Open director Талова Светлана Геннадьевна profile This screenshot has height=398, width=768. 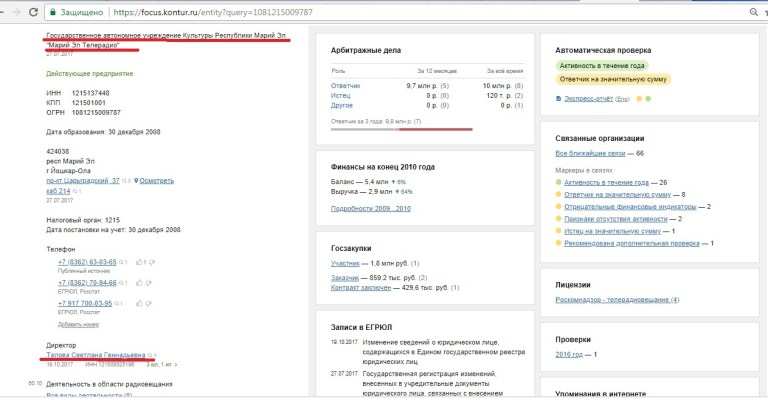96,355
